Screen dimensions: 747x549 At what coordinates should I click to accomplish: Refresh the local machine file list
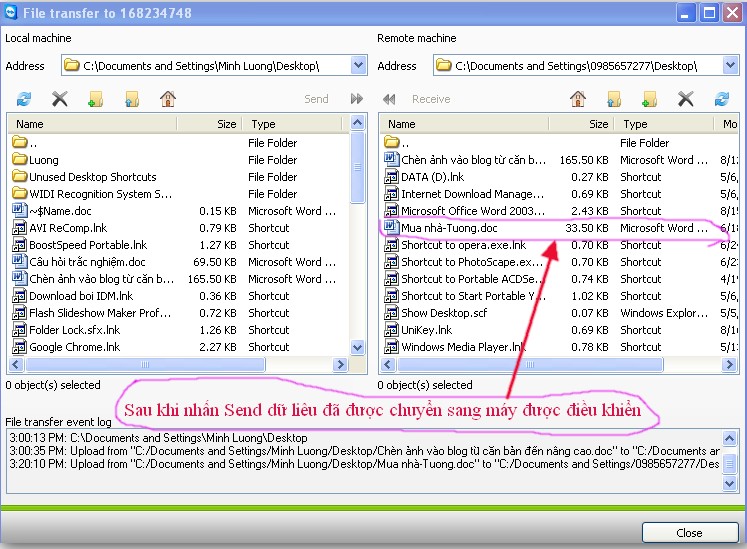pos(24,99)
